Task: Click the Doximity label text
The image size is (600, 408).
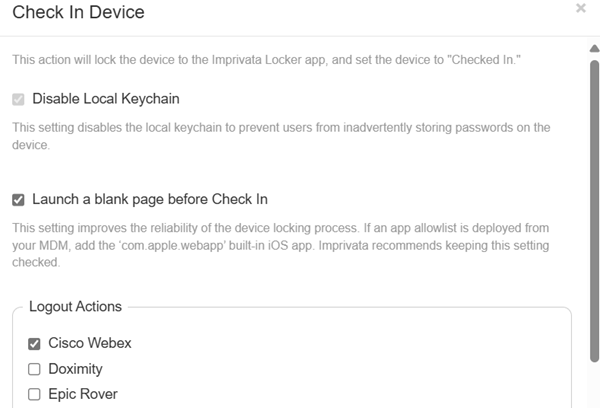Action: pos(75,369)
